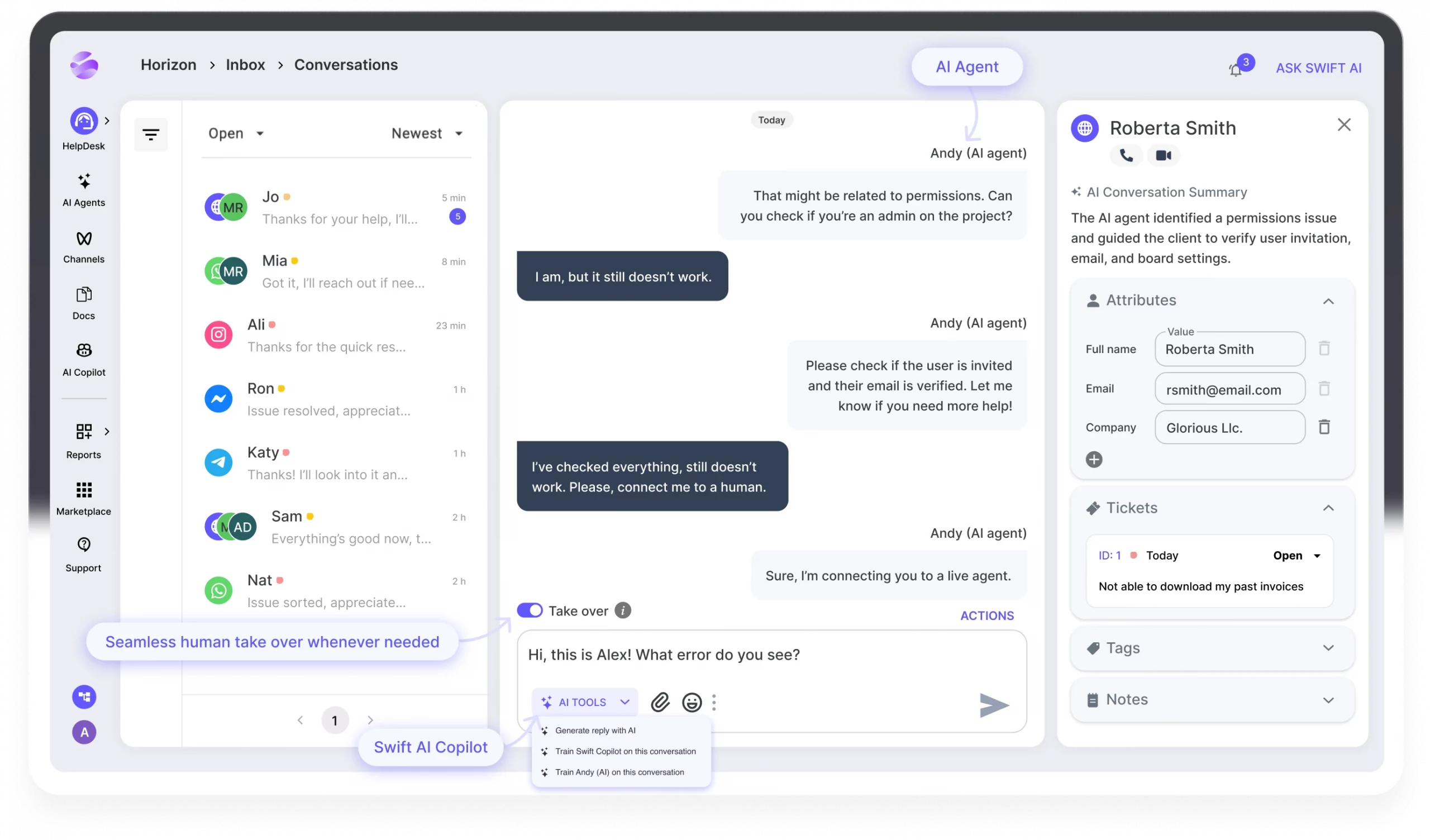Open the emoji picker icon
1430x840 pixels.
(692, 702)
